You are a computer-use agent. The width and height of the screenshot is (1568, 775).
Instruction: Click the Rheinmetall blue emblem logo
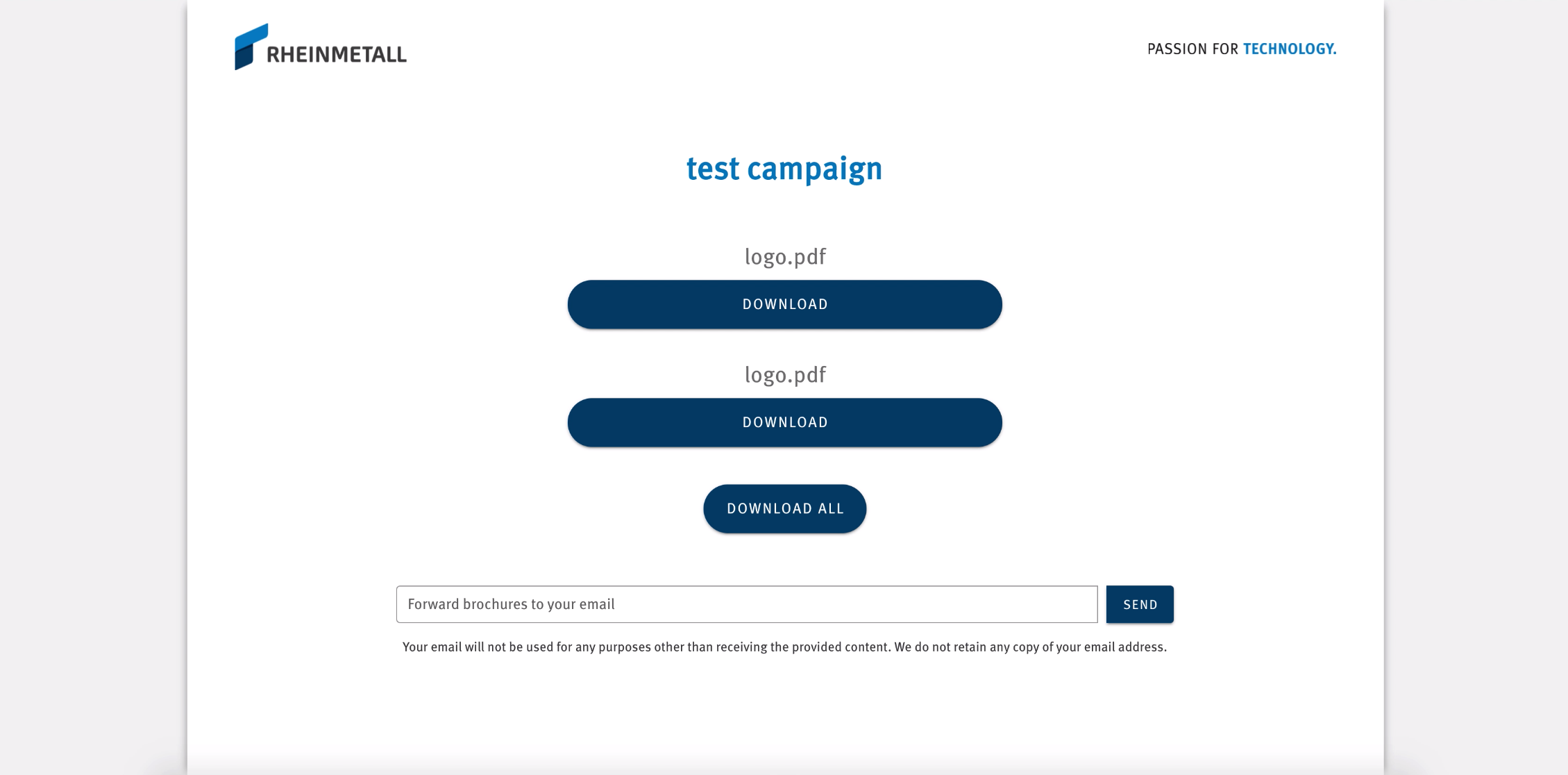251,47
